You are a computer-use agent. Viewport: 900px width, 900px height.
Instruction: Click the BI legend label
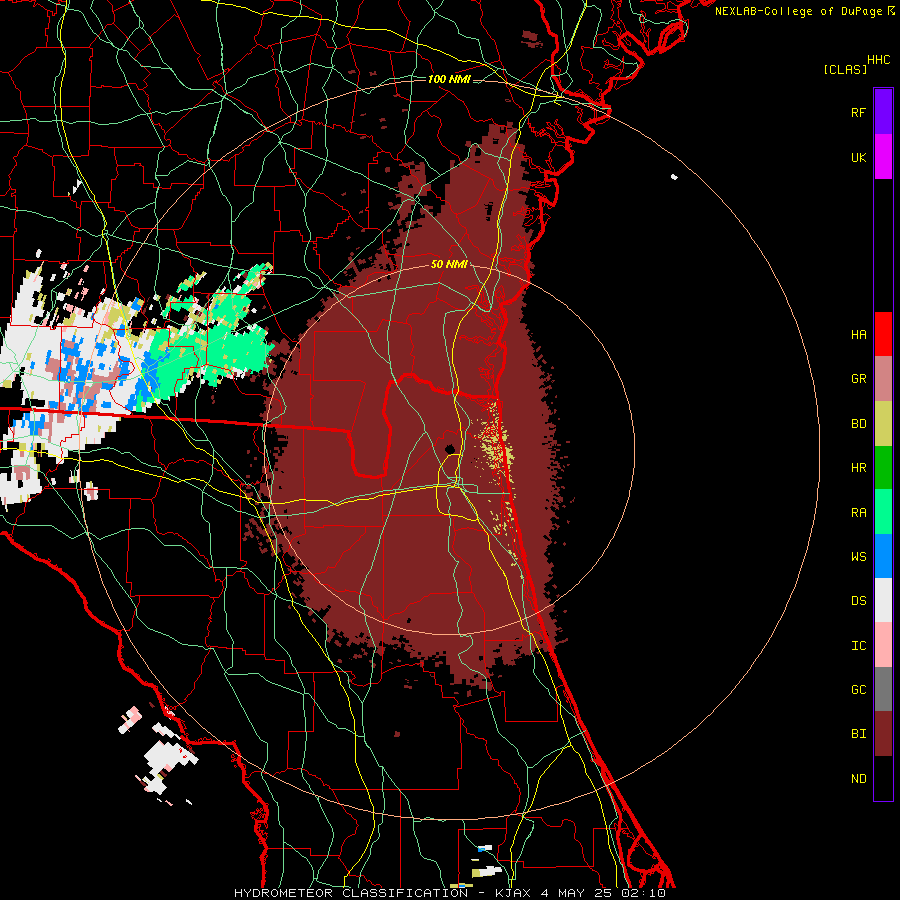pyautogui.click(x=858, y=734)
